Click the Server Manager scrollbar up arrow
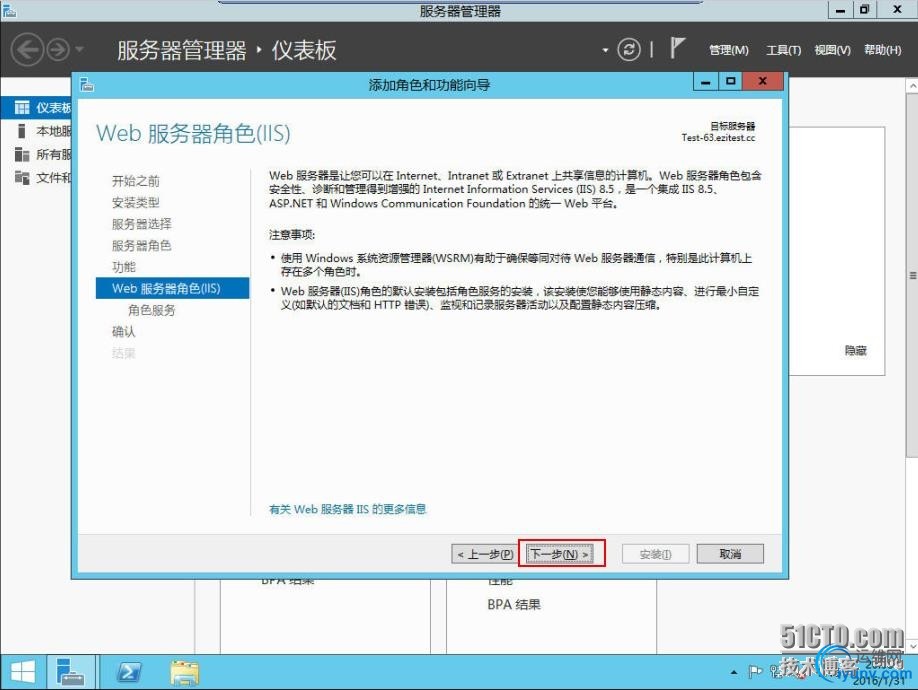Screen dimensions: 918x690 click(912, 85)
